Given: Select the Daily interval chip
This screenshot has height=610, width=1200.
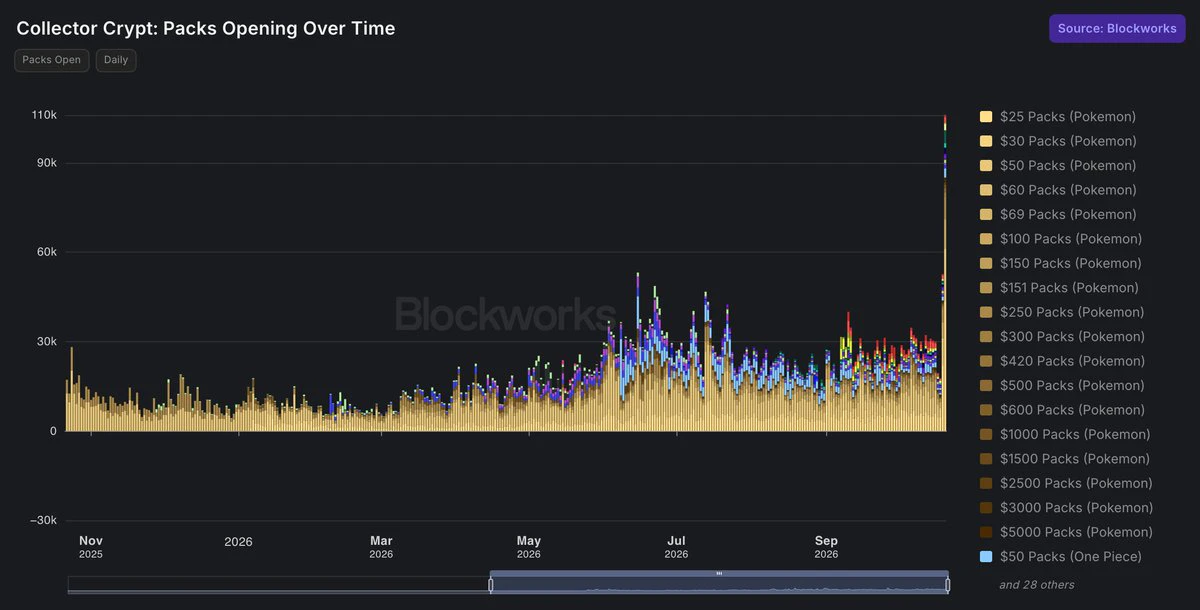Looking at the screenshot, I should click(x=116, y=60).
